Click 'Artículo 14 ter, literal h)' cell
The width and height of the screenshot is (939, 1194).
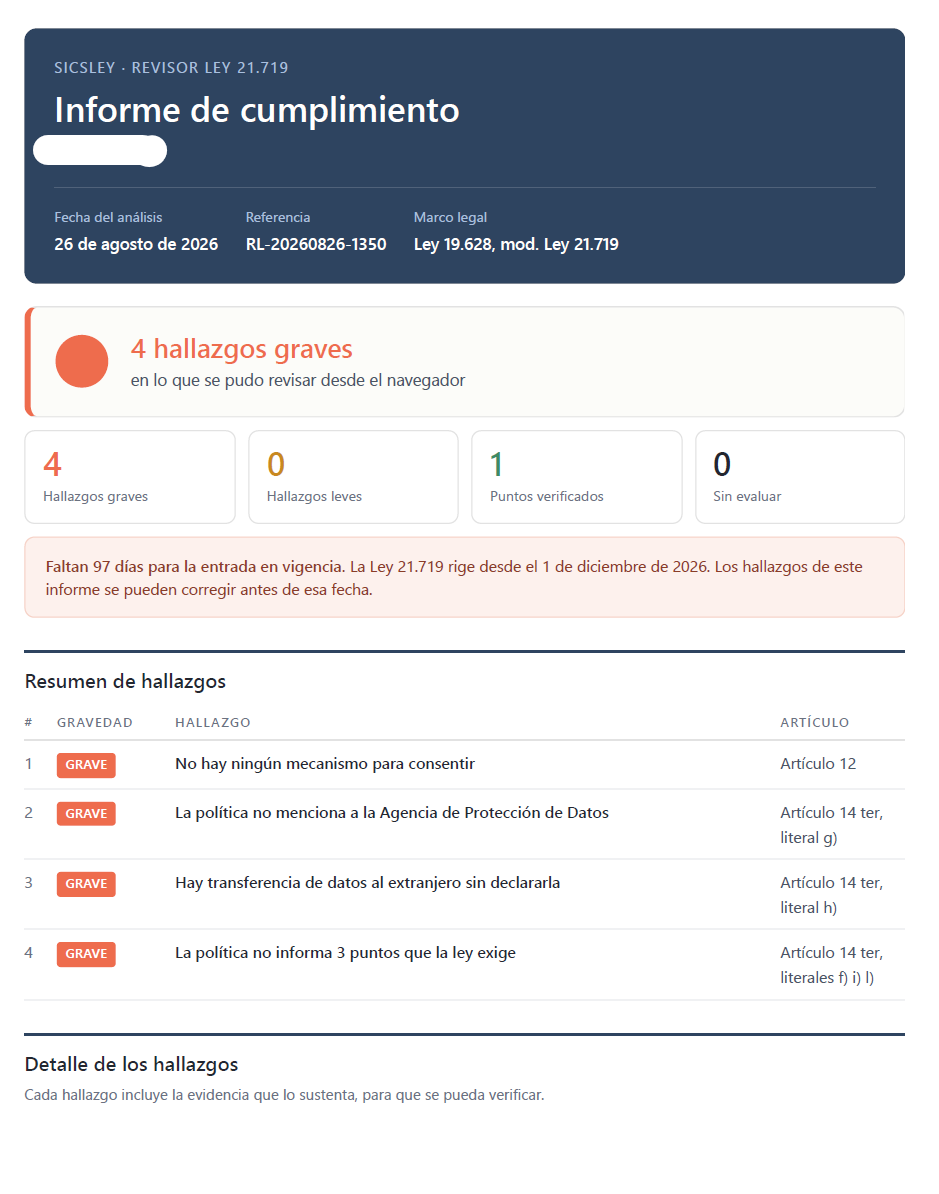(832, 895)
